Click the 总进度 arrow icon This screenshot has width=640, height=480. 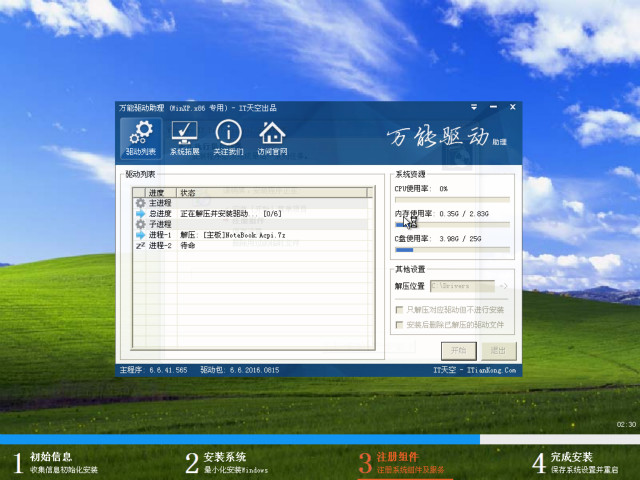(140, 214)
